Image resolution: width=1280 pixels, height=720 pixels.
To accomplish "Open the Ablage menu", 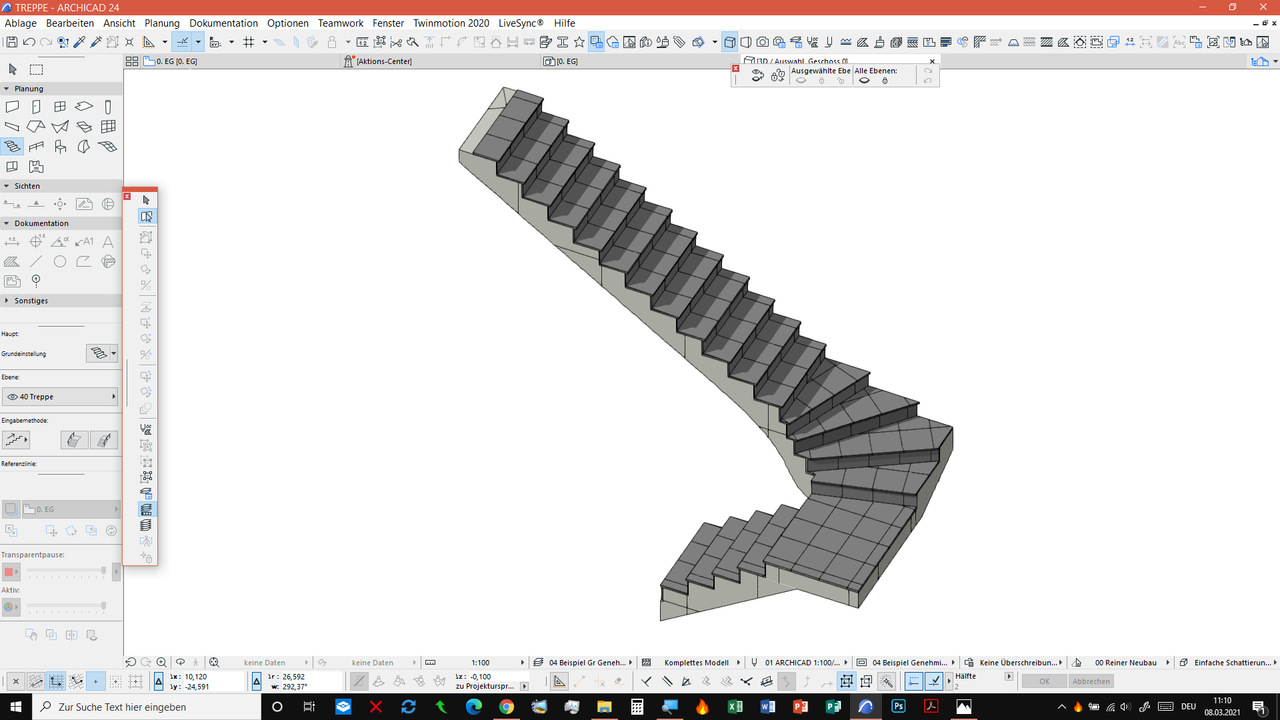I will (x=21, y=23).
